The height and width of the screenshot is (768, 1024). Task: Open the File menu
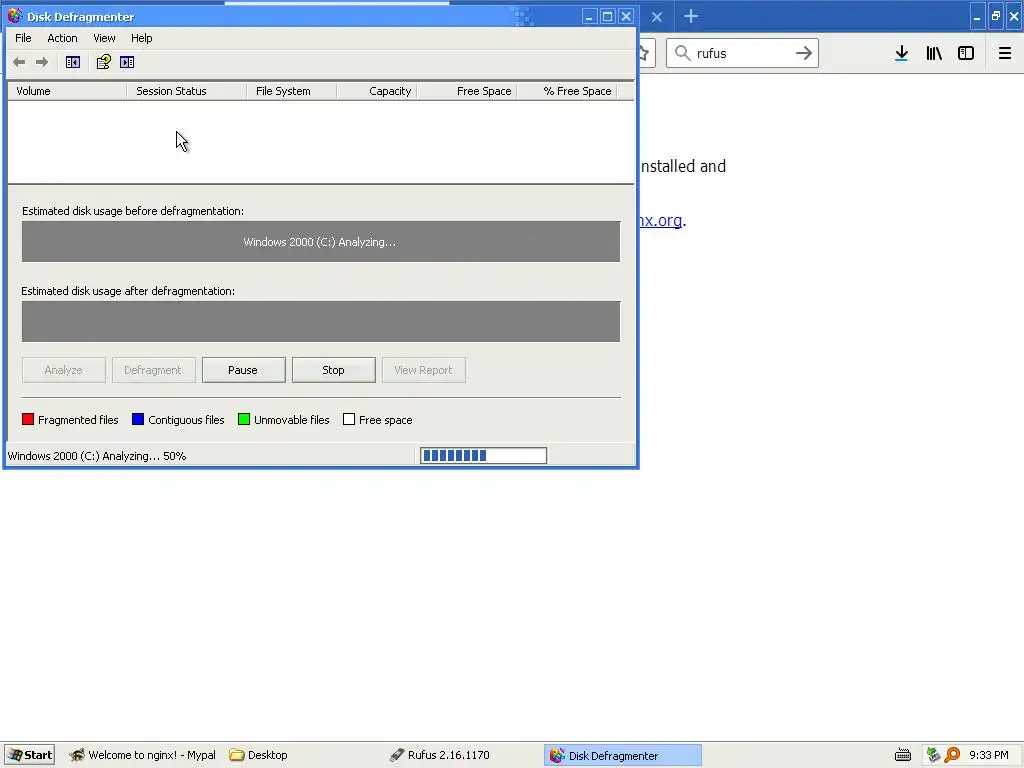point(23,38)
